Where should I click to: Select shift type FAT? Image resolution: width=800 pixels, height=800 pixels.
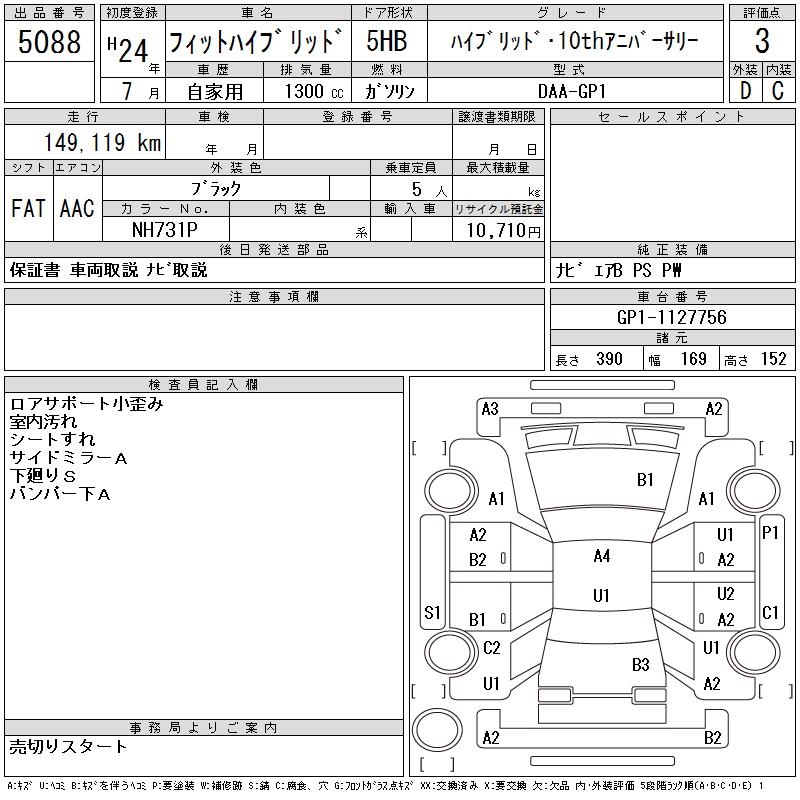(x=28, y=208)
